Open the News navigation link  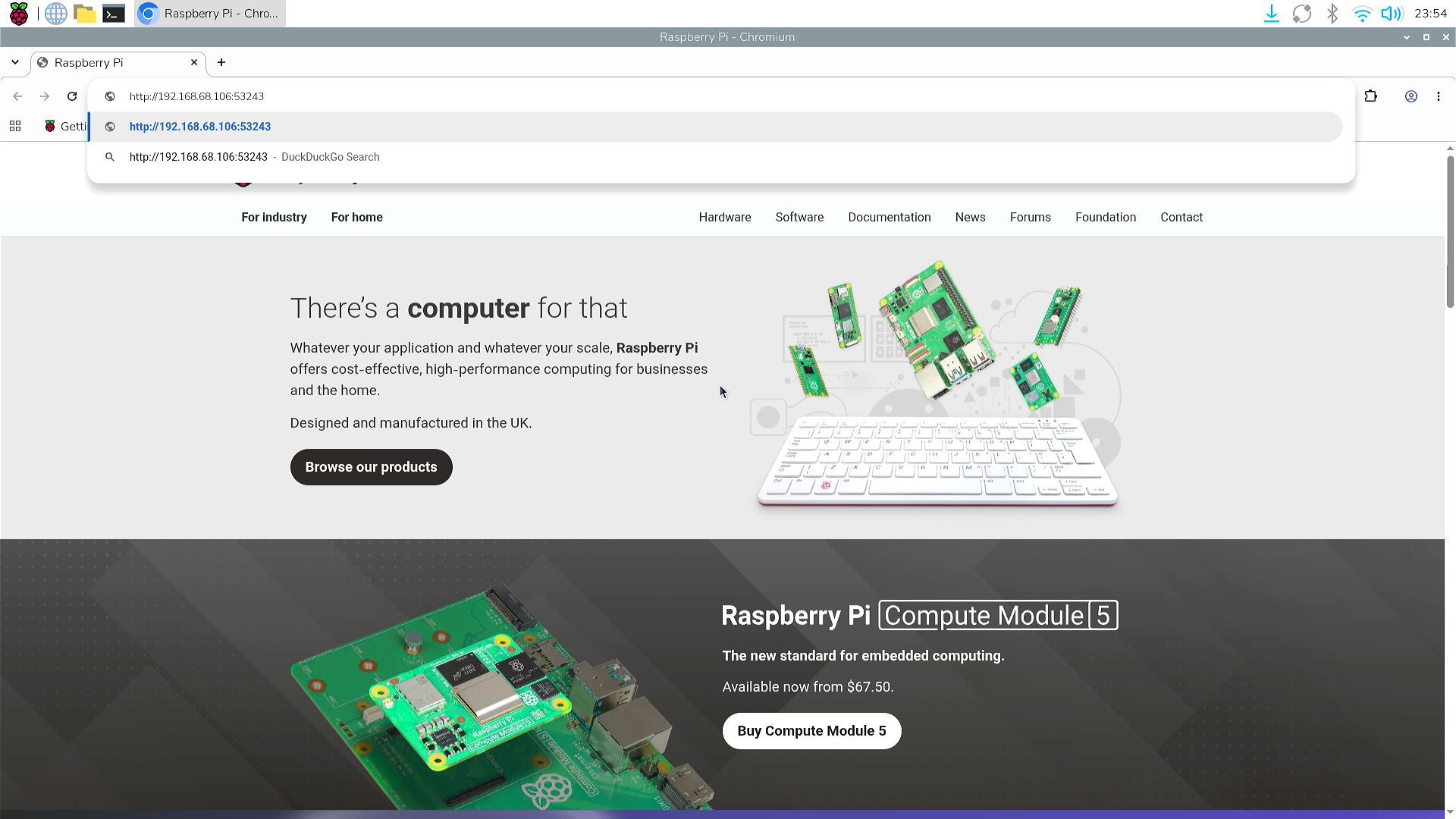970,218
